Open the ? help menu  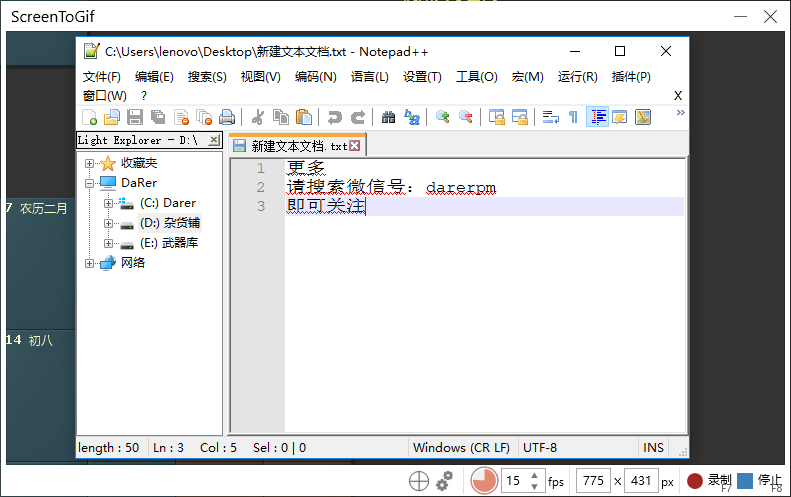(x=144, y=95)
